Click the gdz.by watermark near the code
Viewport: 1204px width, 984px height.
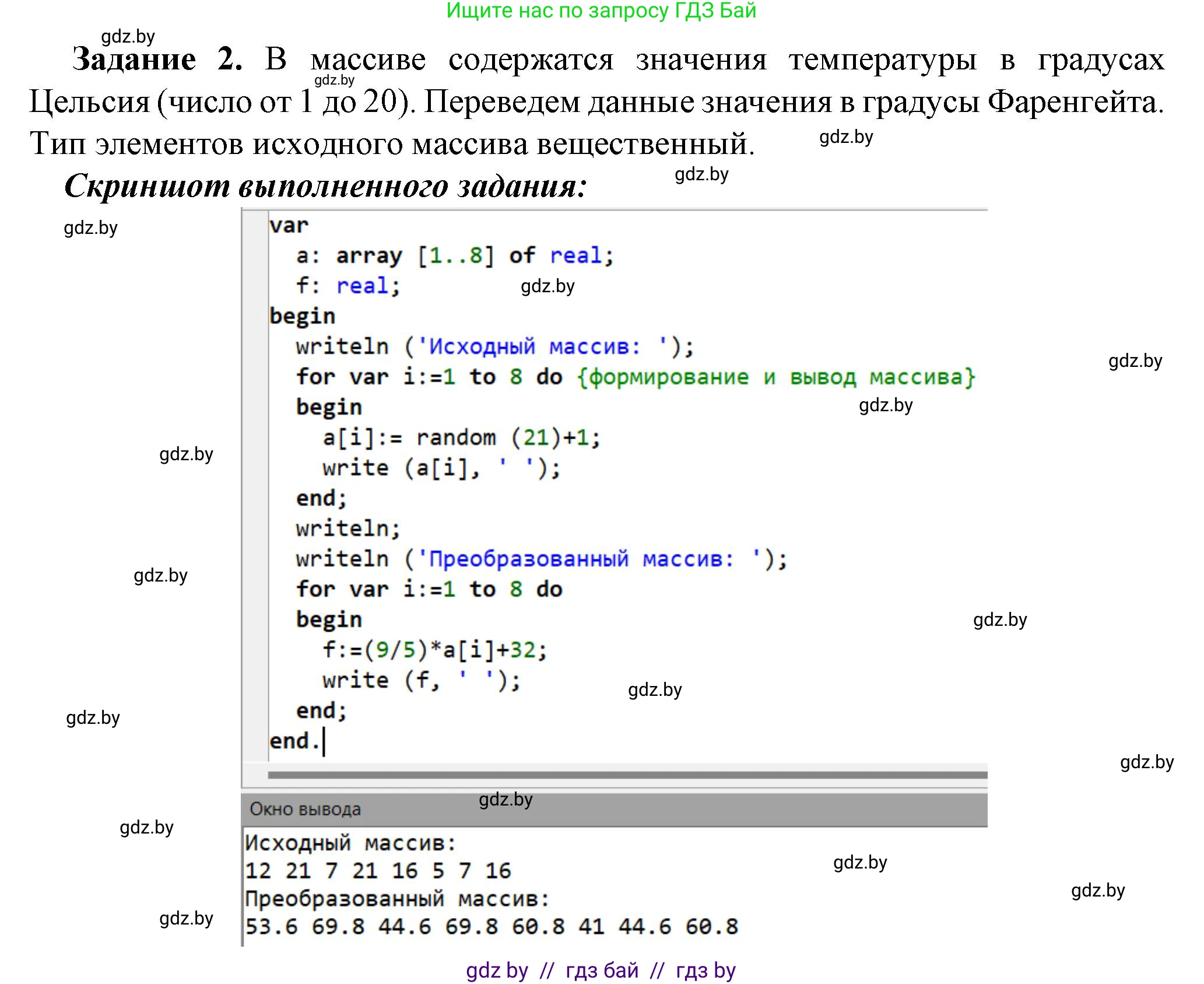(x=548, y=287)
